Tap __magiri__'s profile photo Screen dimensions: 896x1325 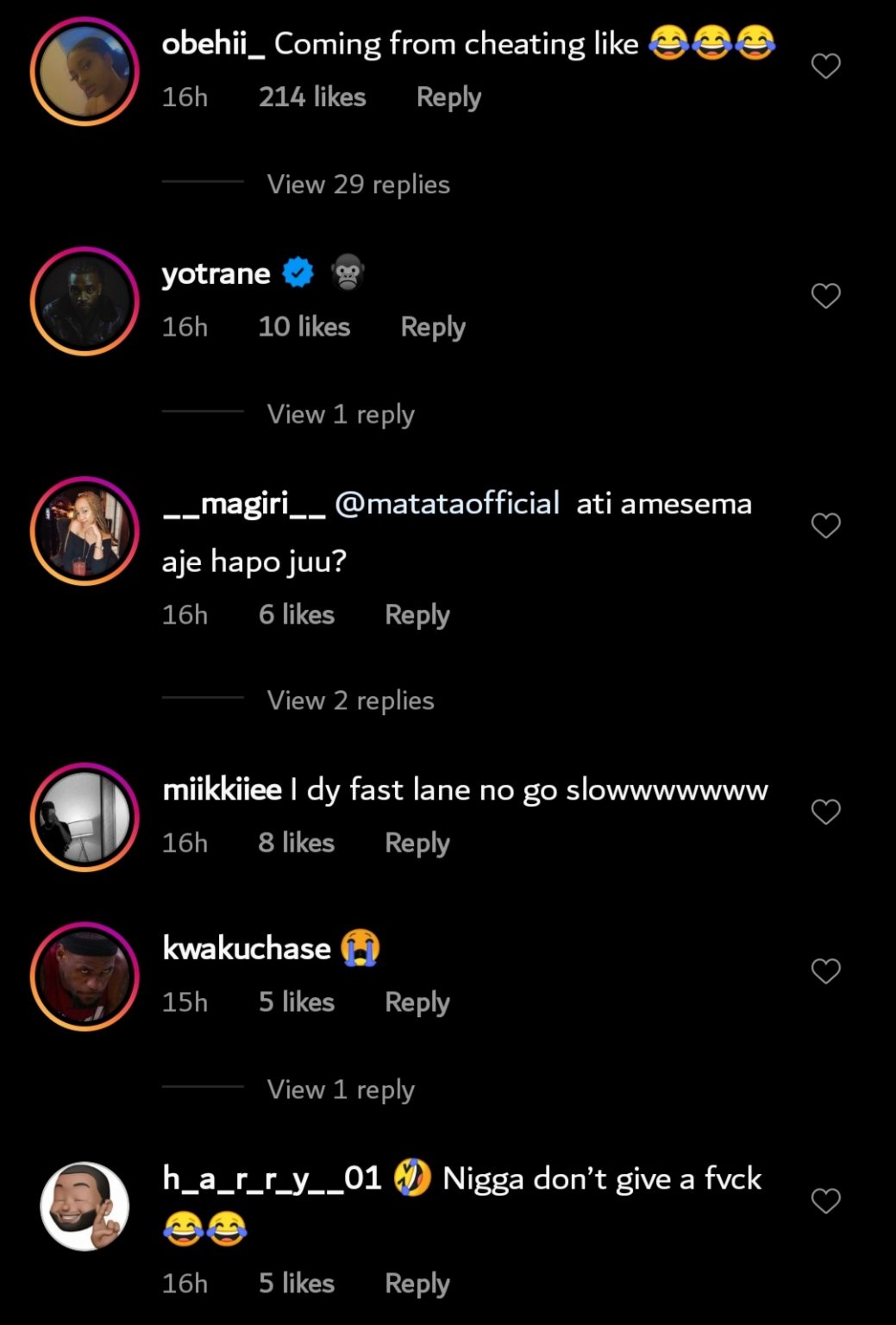[x=85, y=531]
